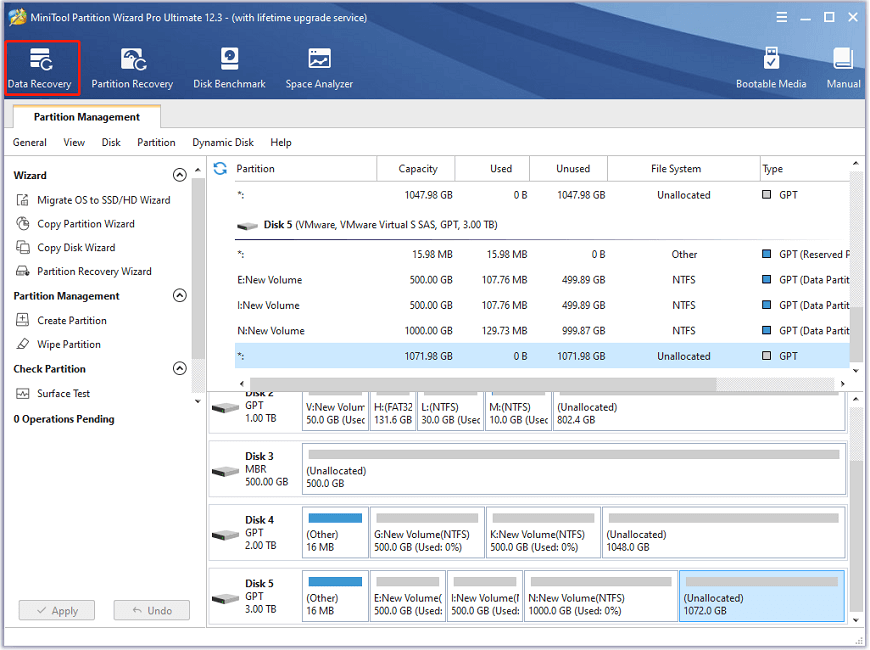Open the Disk menu
870x650 pixels.
(111, 143)
